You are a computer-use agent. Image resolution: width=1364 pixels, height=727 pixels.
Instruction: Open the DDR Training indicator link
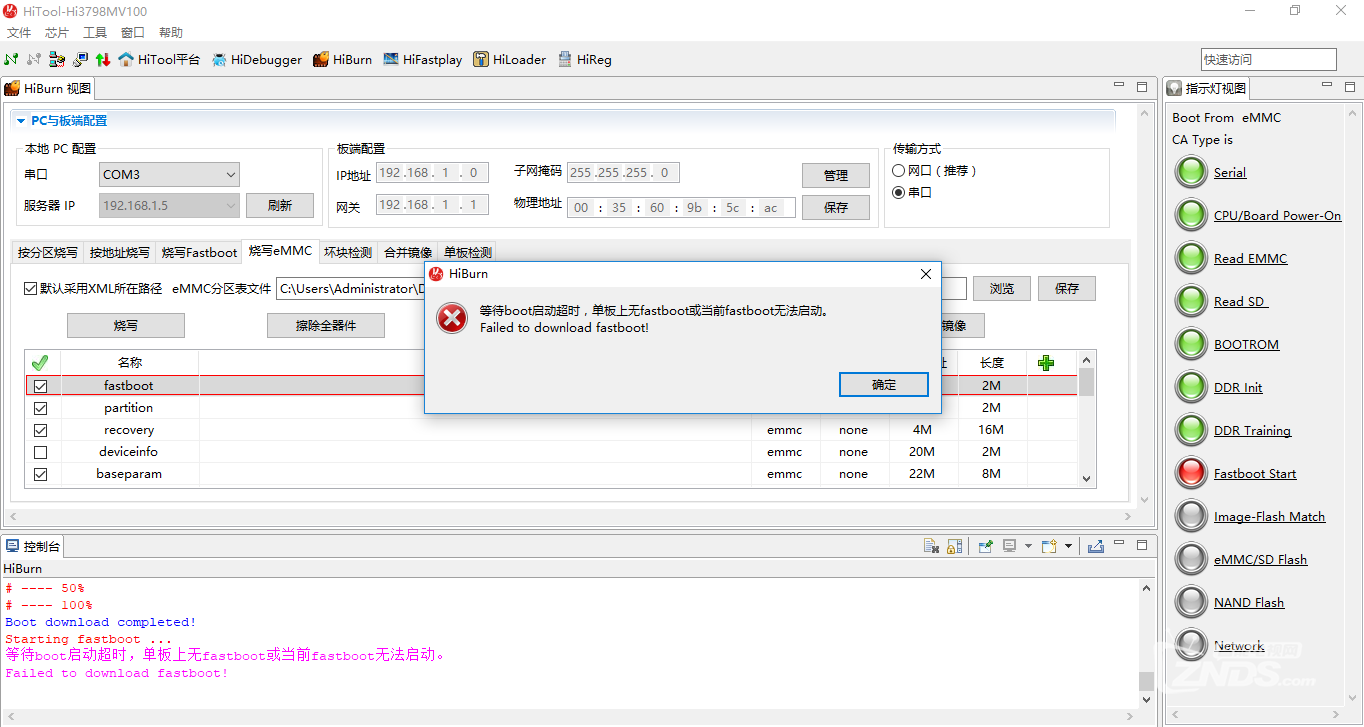pyautogui.click(x=1252, y=431)
